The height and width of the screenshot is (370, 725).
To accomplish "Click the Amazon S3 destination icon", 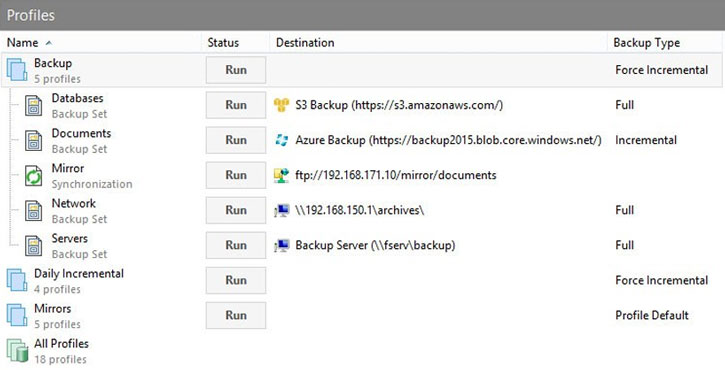I will tap(282, 105).
